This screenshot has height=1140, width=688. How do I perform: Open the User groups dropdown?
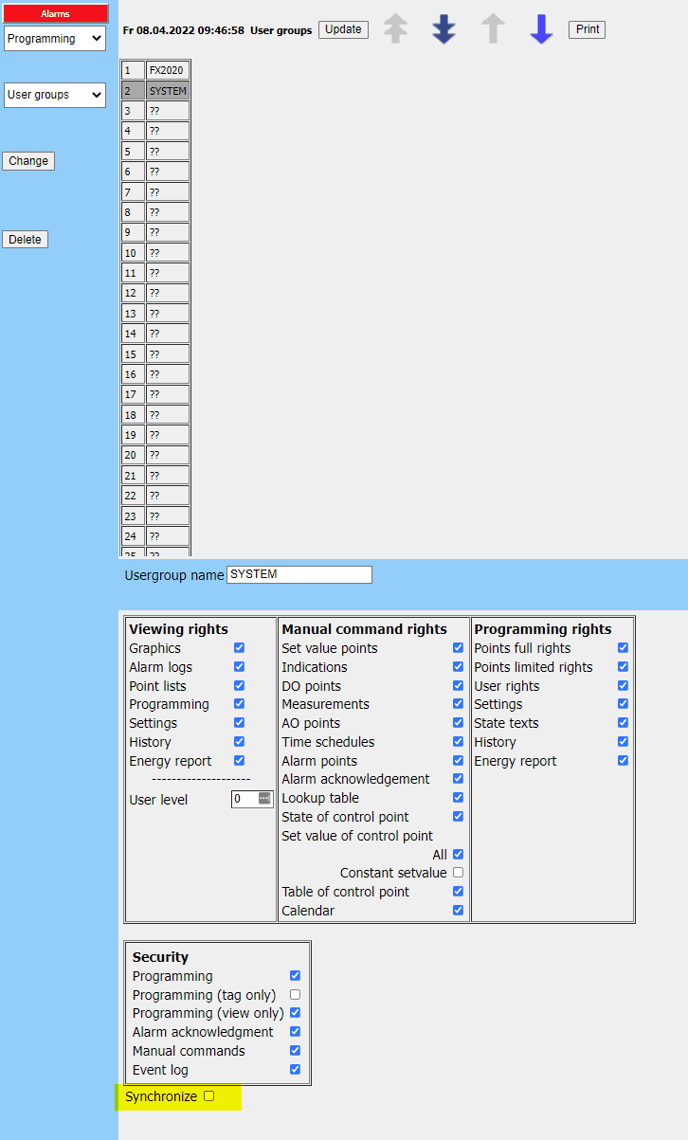click(55, 95)
